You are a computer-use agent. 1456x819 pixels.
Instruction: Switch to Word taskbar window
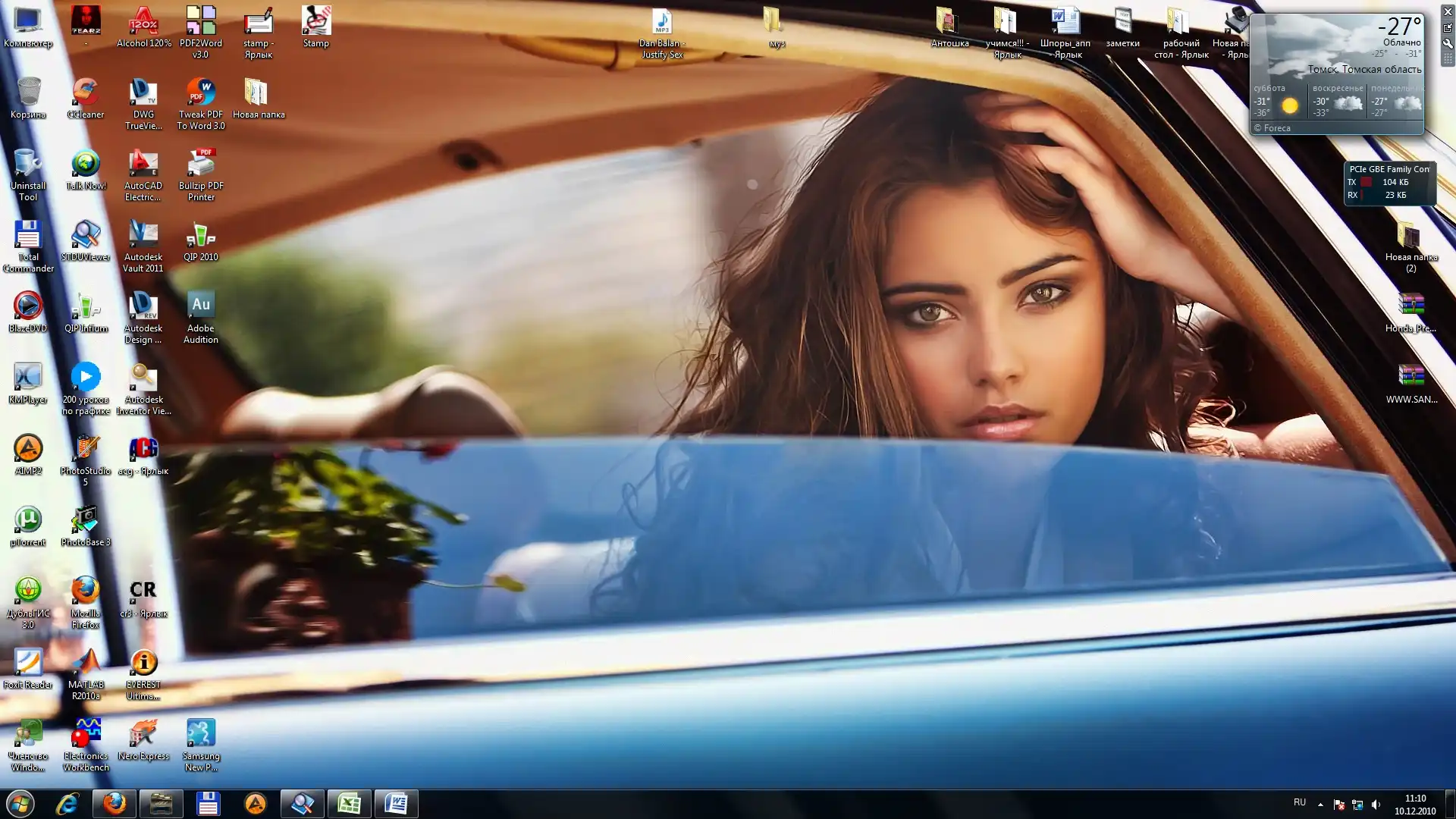pyautogui.click(x=396, y=804)
